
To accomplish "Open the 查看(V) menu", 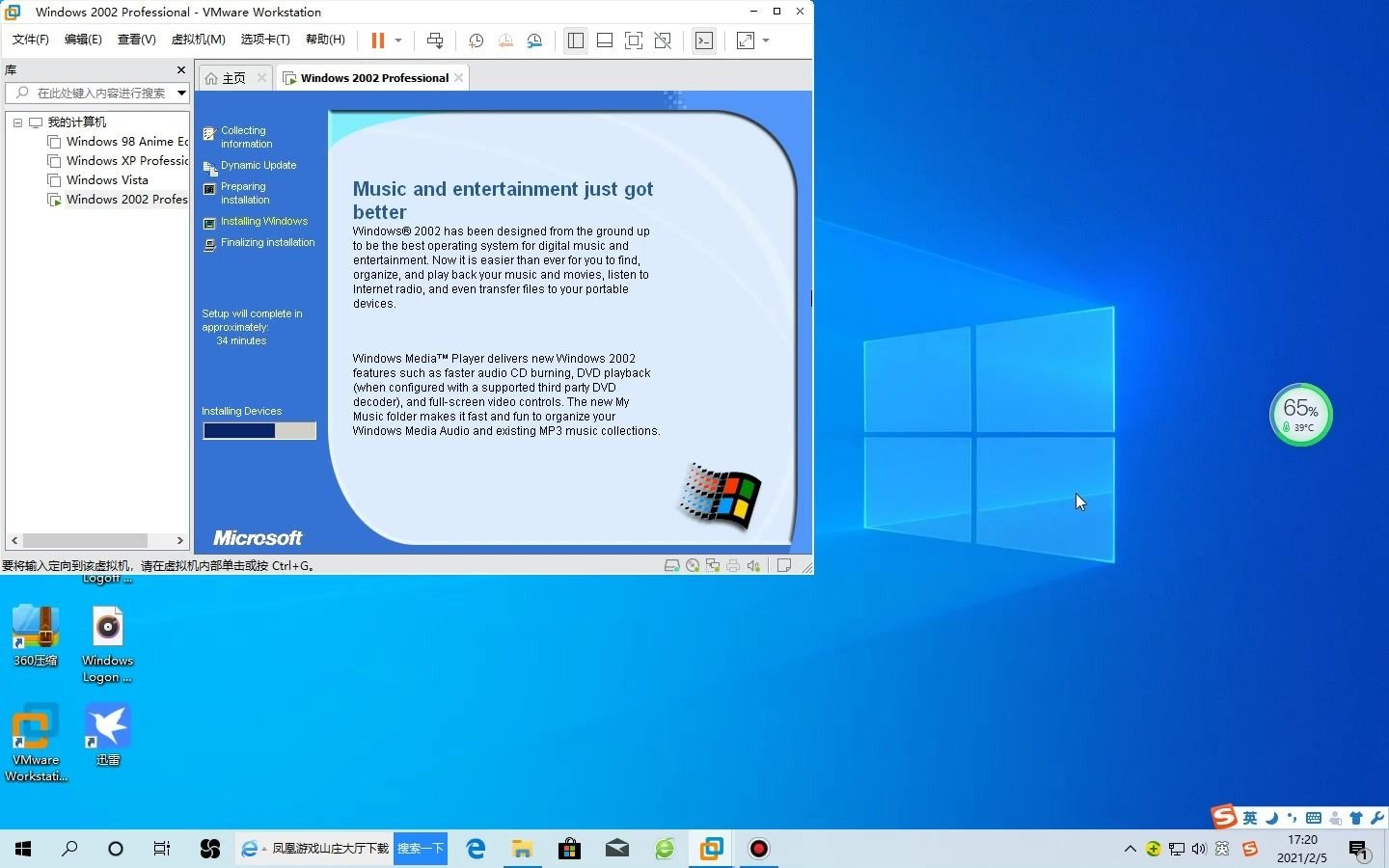I will pyautogui.click(x=137, y=40).
